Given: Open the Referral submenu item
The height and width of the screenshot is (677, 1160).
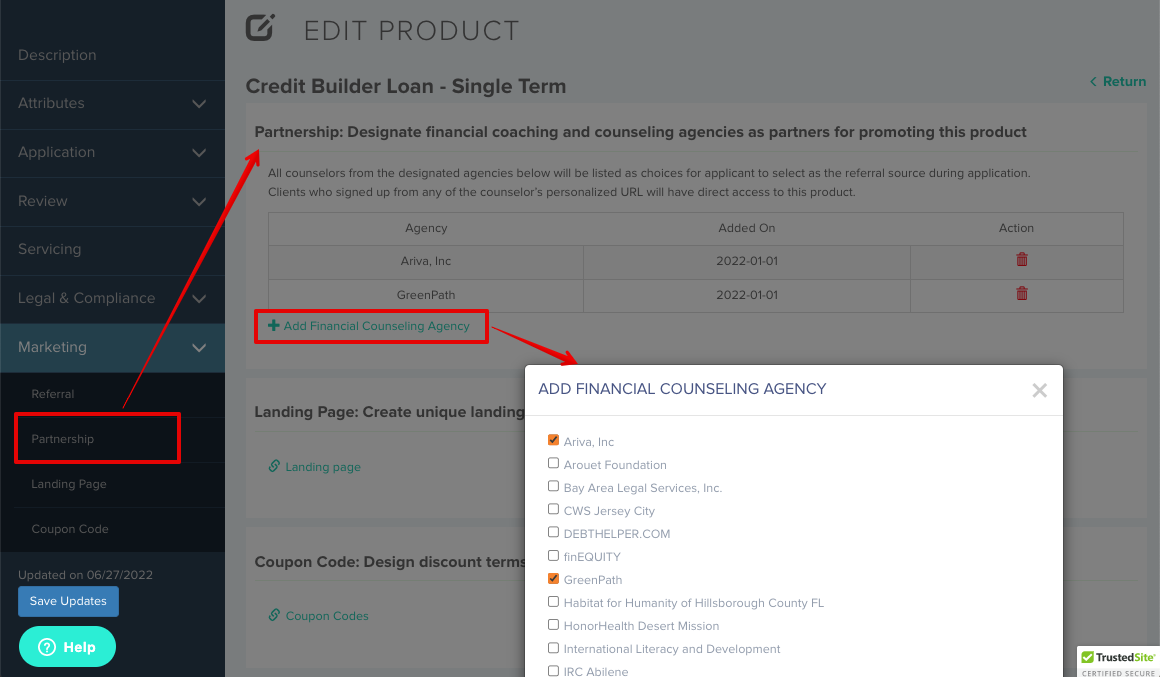Looking at the screenshot, I should (x=53, y=394).
